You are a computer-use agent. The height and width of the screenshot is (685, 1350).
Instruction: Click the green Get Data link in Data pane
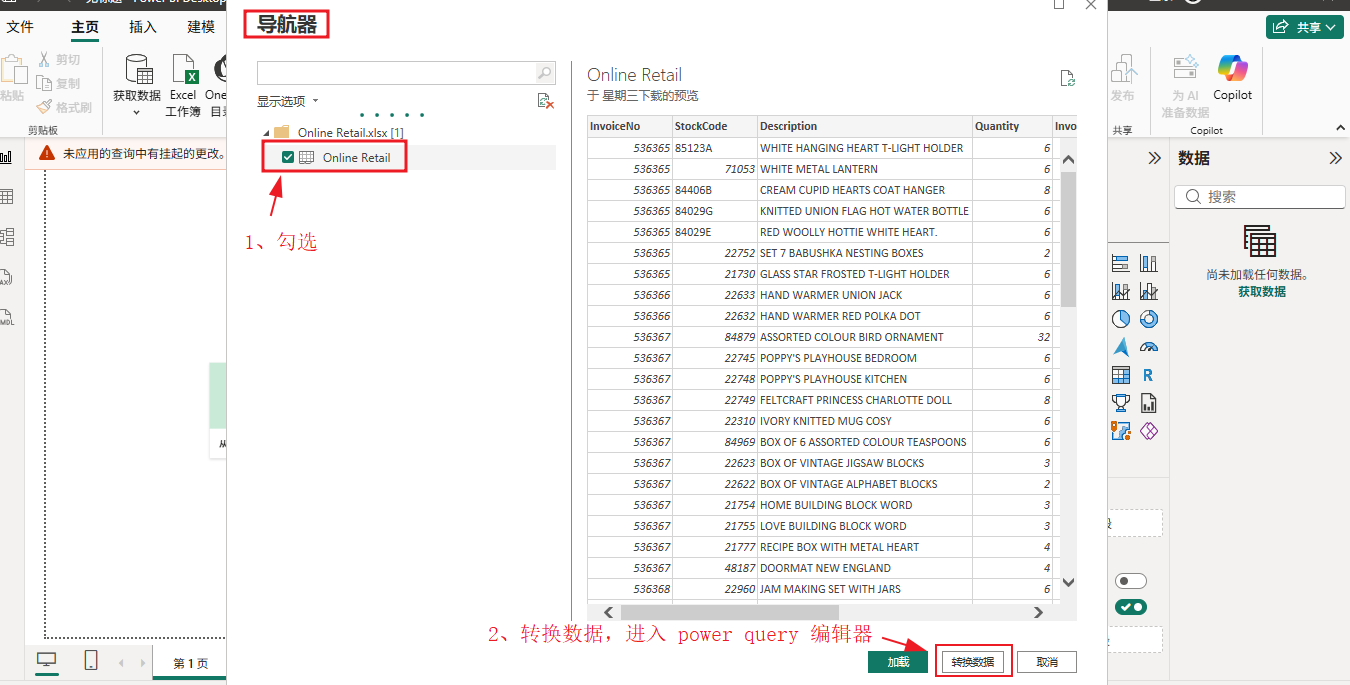[x=1262, y=291]
